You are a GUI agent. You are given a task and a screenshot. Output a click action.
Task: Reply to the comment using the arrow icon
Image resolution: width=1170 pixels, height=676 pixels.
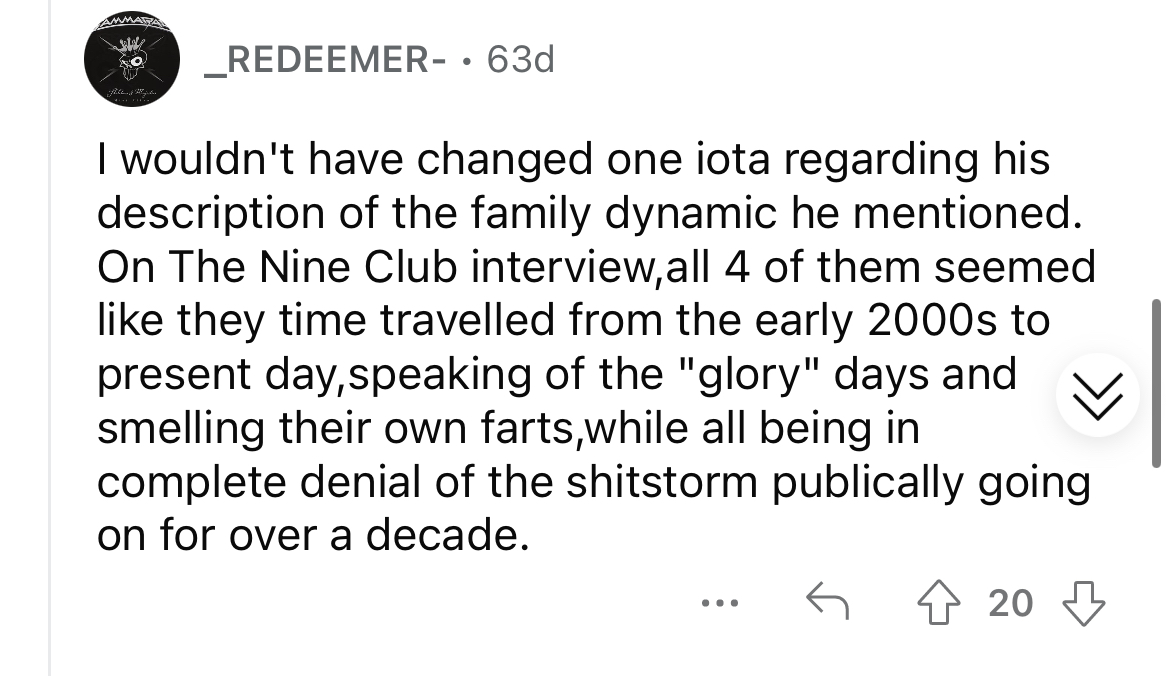(x=828, y=602)
